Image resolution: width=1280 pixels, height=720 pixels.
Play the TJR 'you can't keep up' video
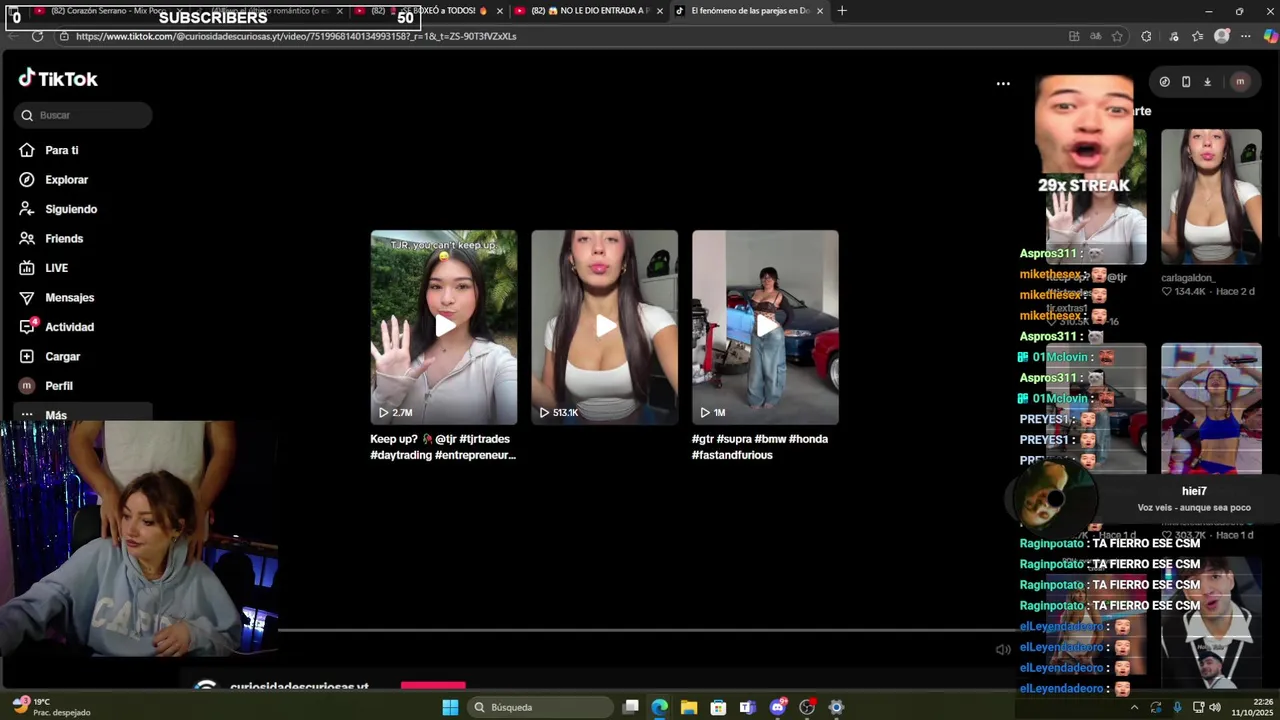coord(444,327)
